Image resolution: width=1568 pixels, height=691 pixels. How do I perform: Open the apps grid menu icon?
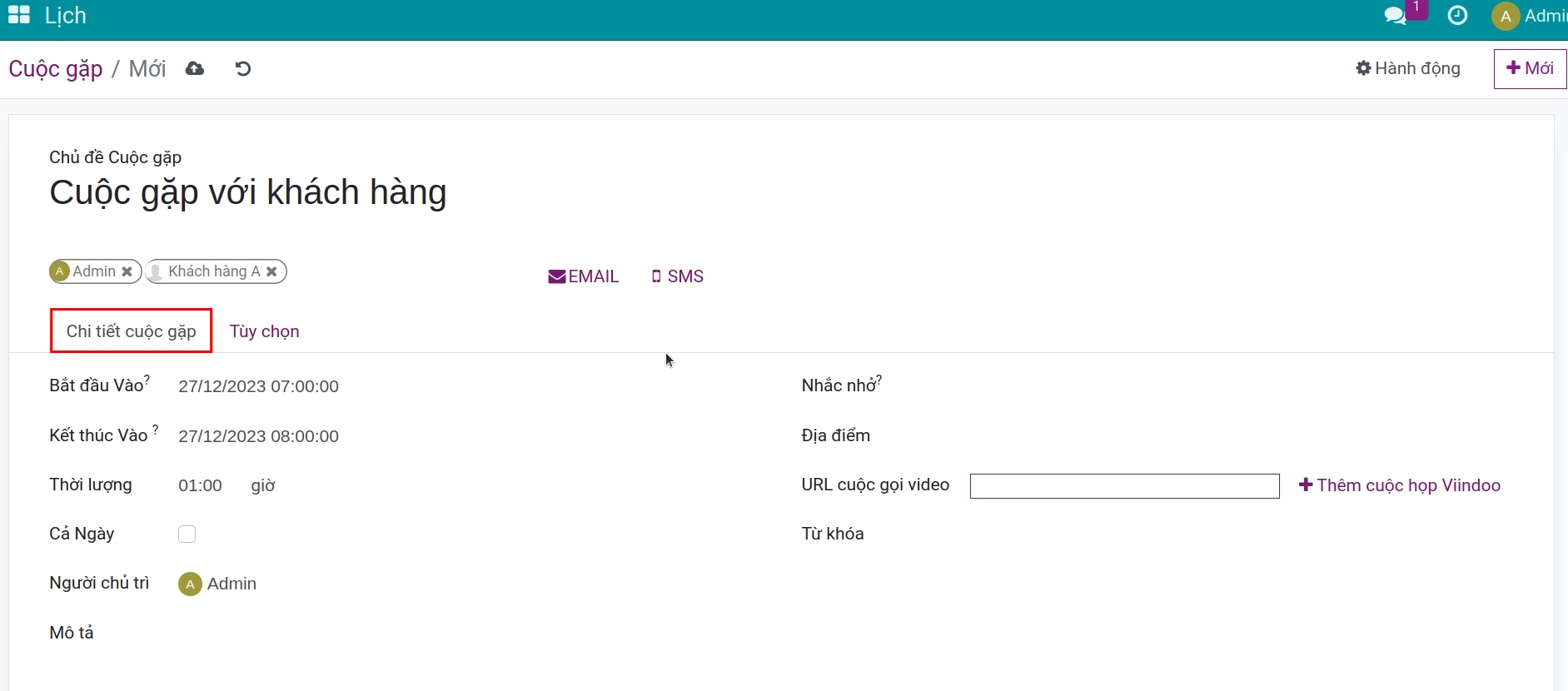(18, 15)
